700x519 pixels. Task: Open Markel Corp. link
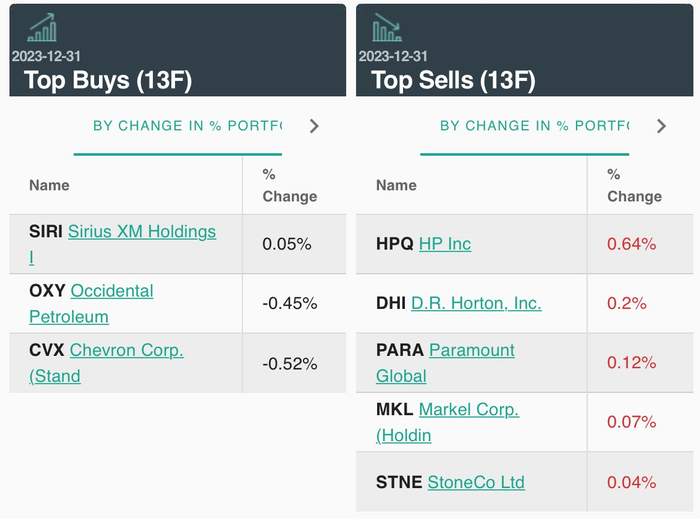[x=468, y=410]
